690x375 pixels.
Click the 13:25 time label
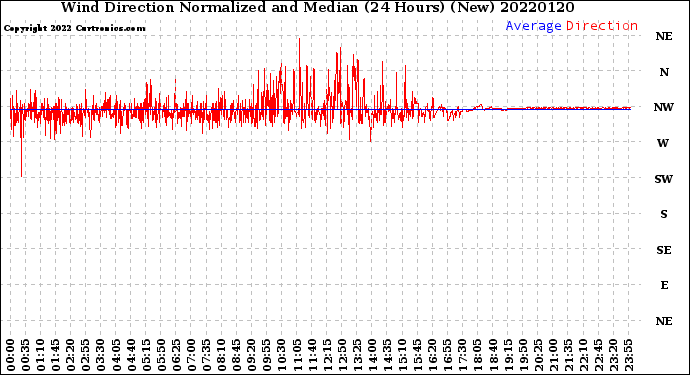(357, 355)
